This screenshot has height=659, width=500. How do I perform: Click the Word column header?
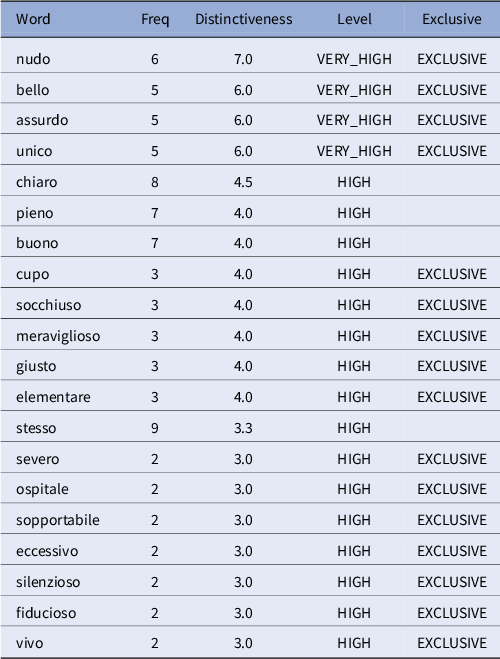(x=33, y=19)
